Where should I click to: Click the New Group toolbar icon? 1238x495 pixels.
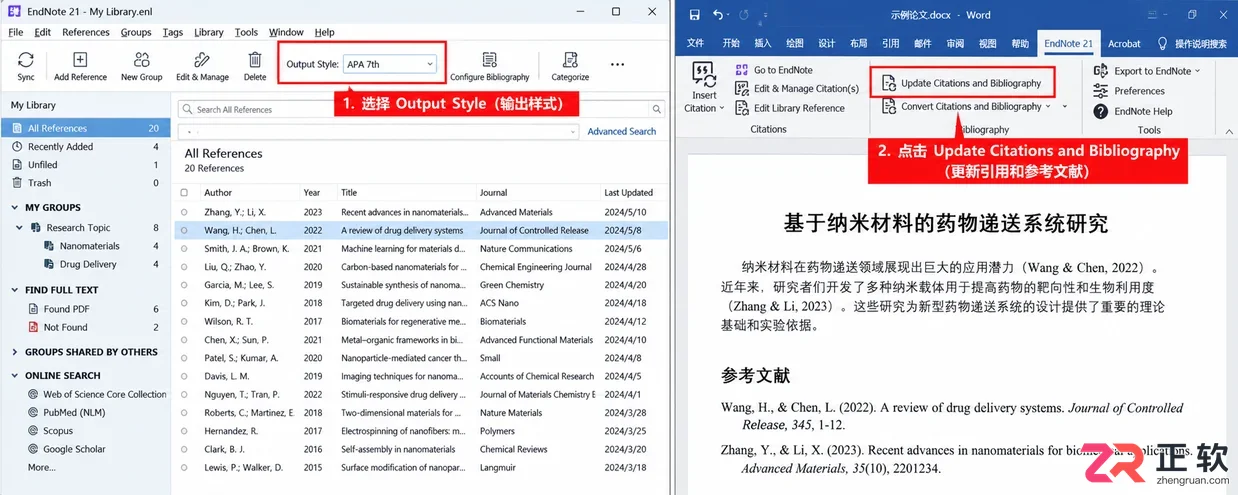coord(142,61)
